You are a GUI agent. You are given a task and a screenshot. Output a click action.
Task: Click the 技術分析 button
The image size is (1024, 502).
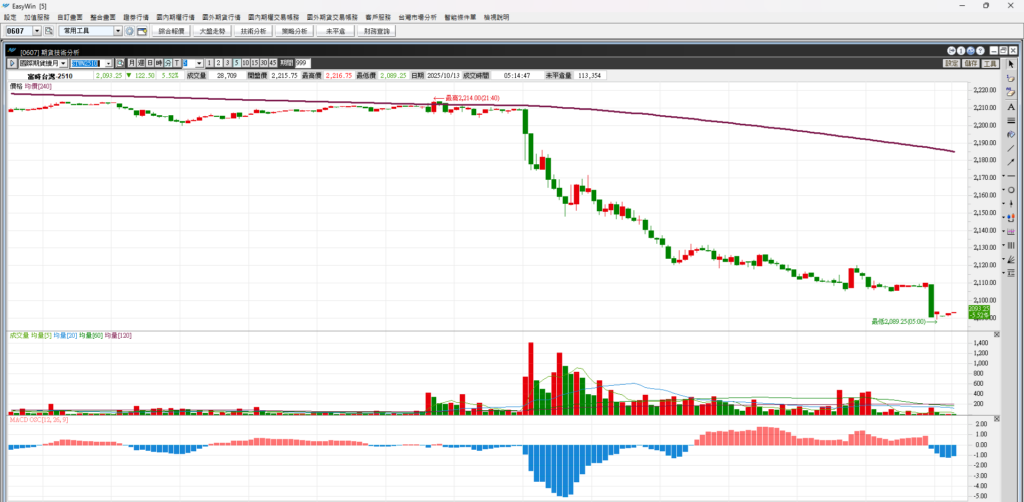[x=251, y=31]
